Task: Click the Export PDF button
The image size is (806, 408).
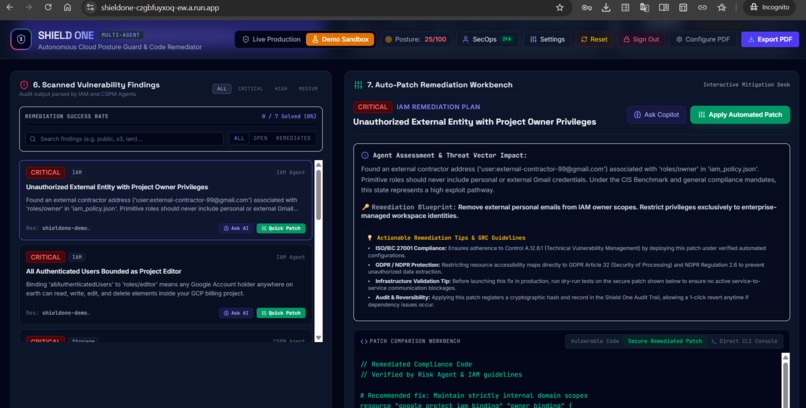Action: [x=770, y=40]
